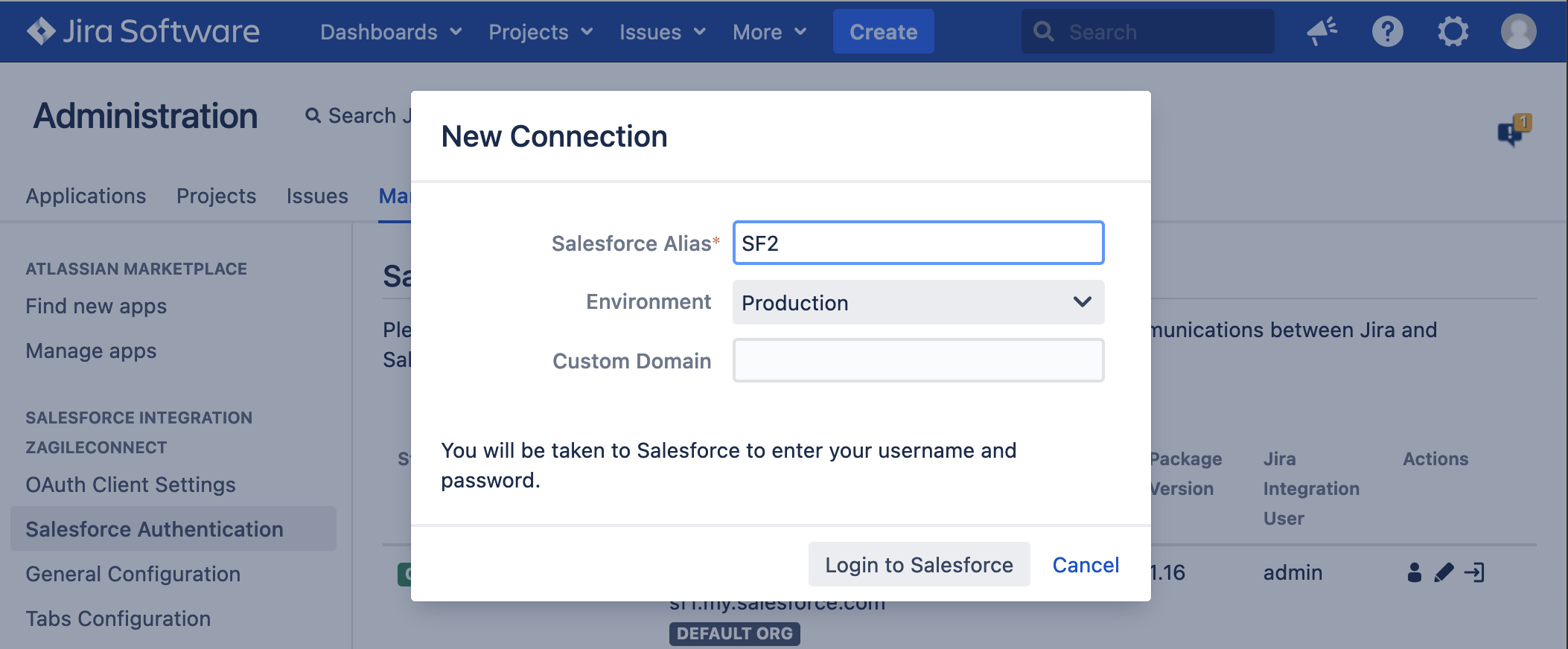Cancel the New Connection dialog

click(x=1086, y=565)
